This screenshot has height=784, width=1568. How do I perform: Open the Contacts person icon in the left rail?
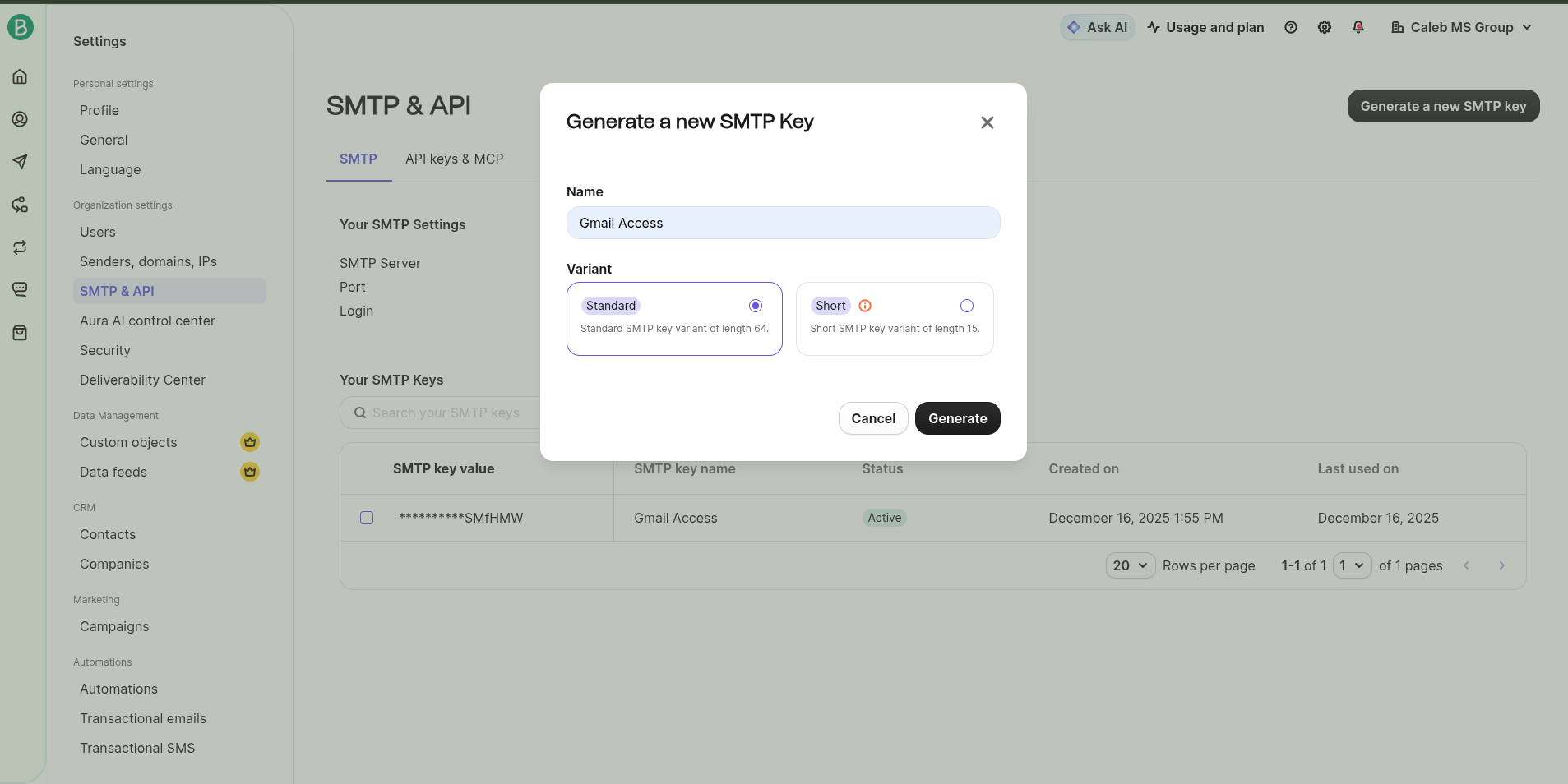(x=21, y=119)
